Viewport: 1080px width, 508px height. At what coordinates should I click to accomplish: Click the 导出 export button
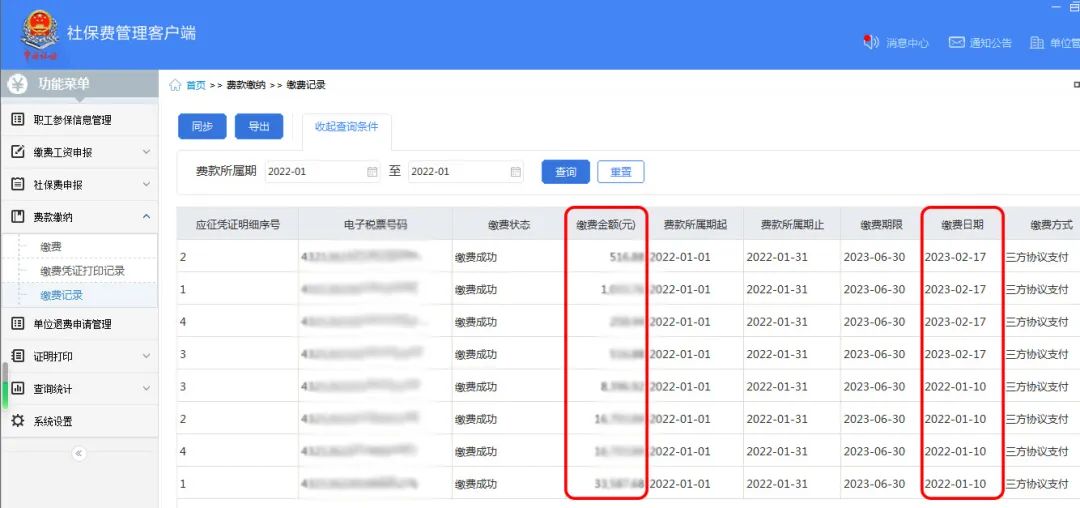(x=259, y=127)
